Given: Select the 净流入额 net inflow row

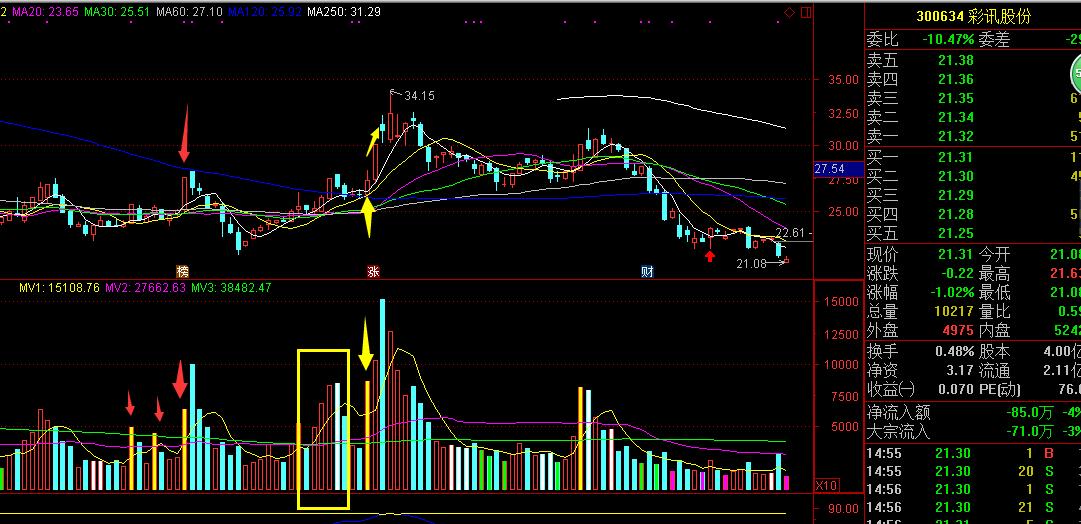Looking at the screenshot, I should pyautogui.click(x=898, y=412).
